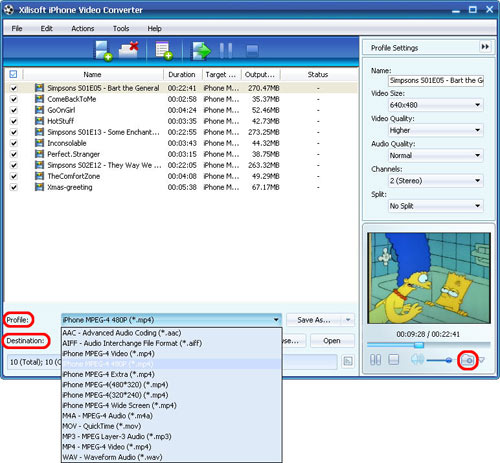
Task: Select Simpsons S02E12 - They Way We row
Action: coord(181,165)
